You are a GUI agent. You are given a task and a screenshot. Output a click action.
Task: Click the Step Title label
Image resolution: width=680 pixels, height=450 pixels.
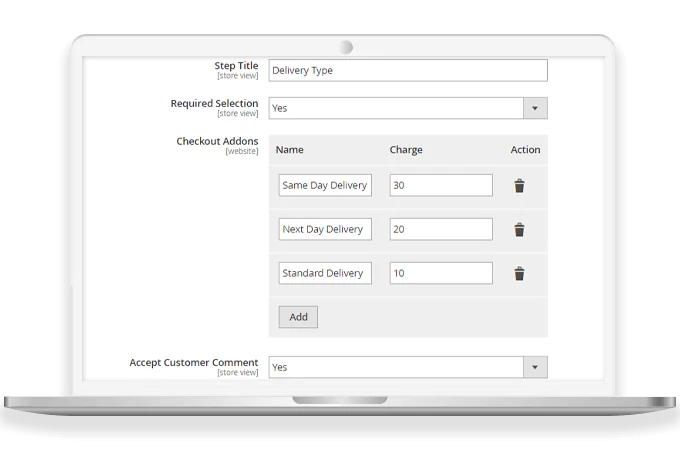coord(236,66)
